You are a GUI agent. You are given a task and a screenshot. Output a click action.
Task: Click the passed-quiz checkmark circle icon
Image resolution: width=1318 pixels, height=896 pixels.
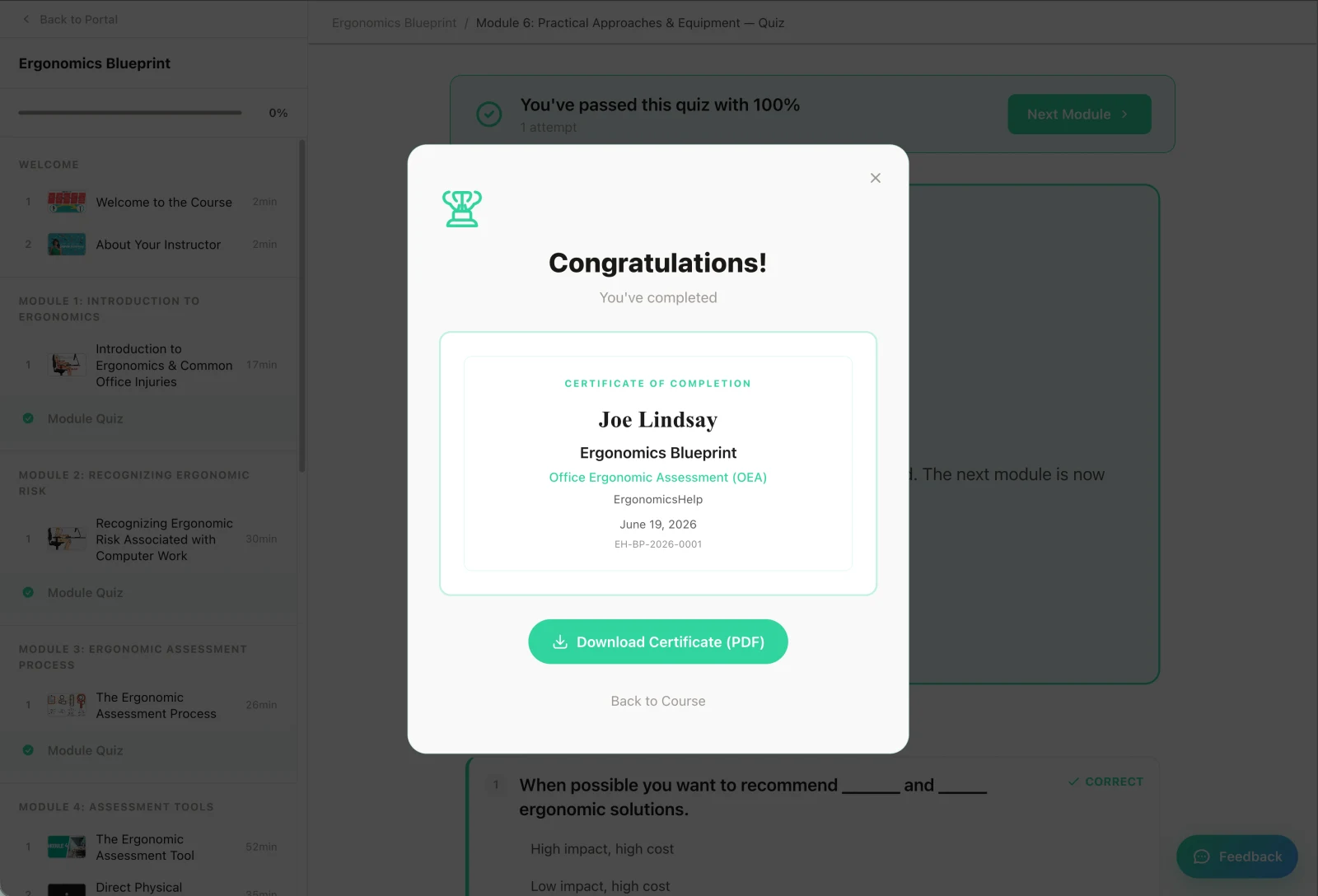[489, 114]
